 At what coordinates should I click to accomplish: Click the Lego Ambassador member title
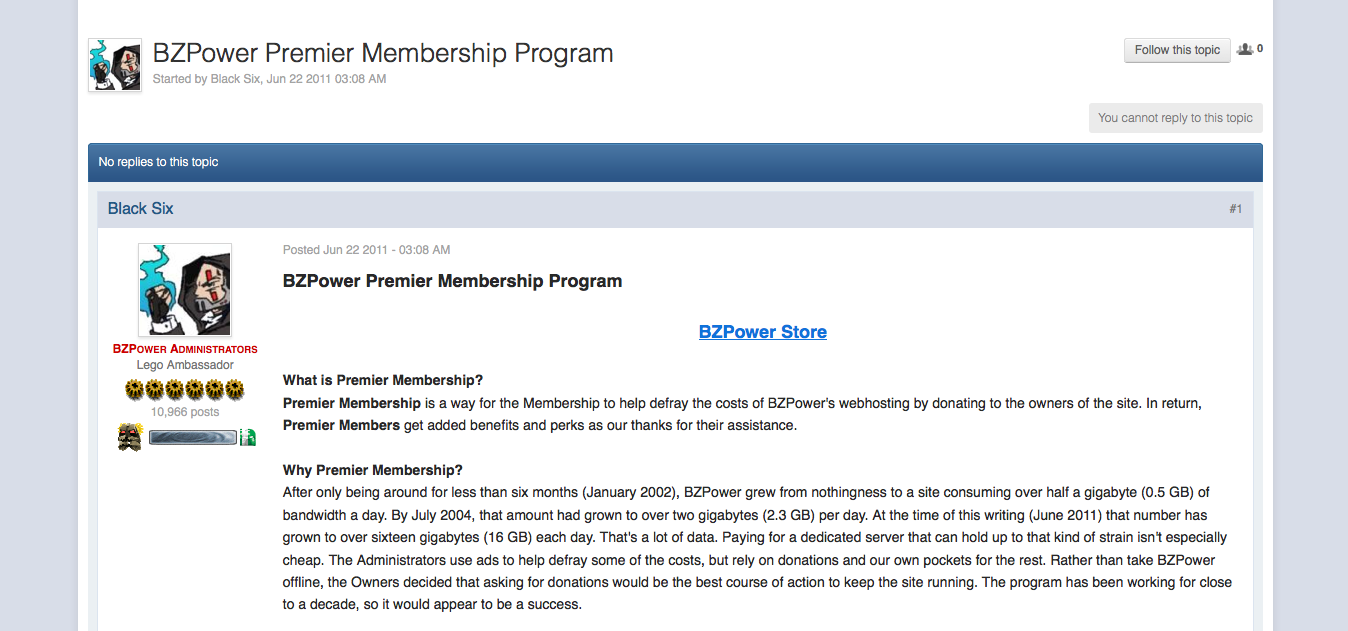tap(185, 366)
